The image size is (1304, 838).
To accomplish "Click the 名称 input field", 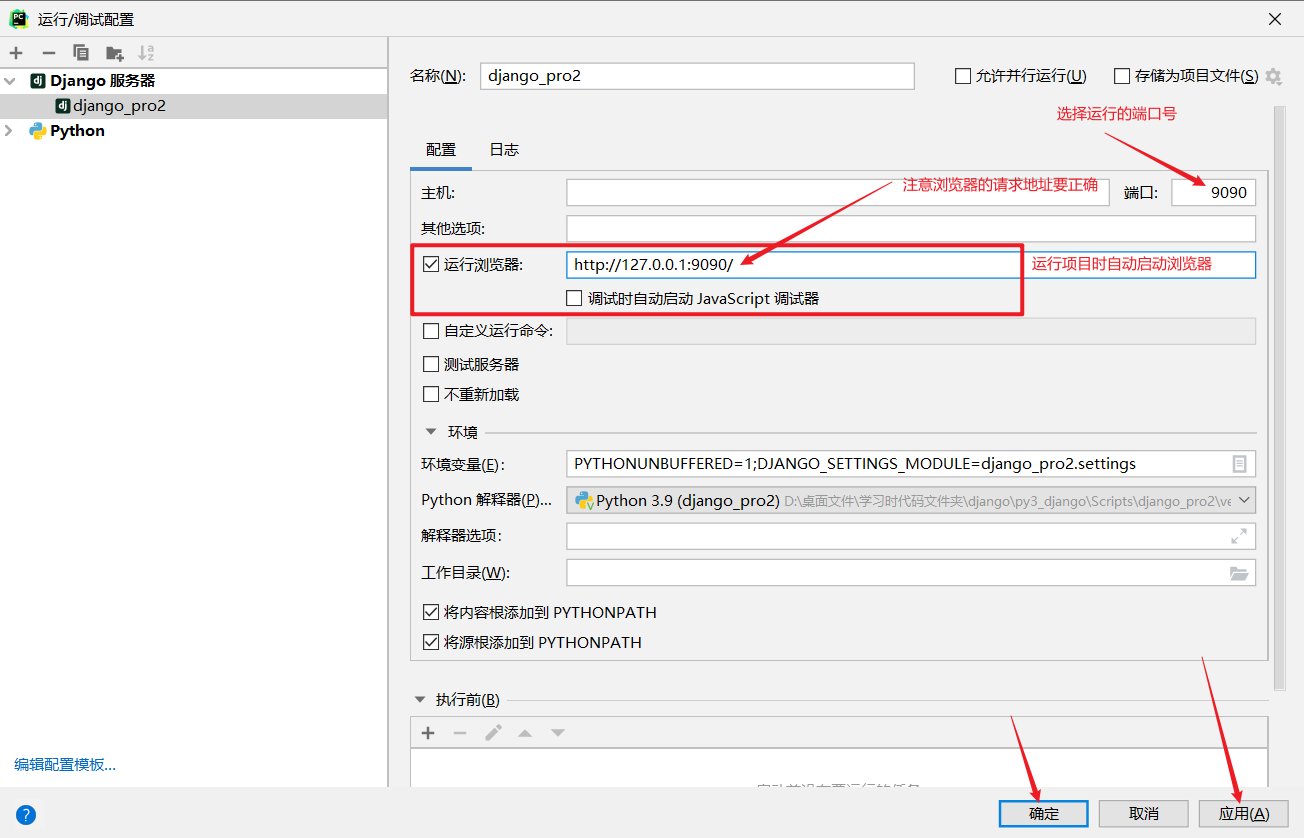I will (697, 76).
